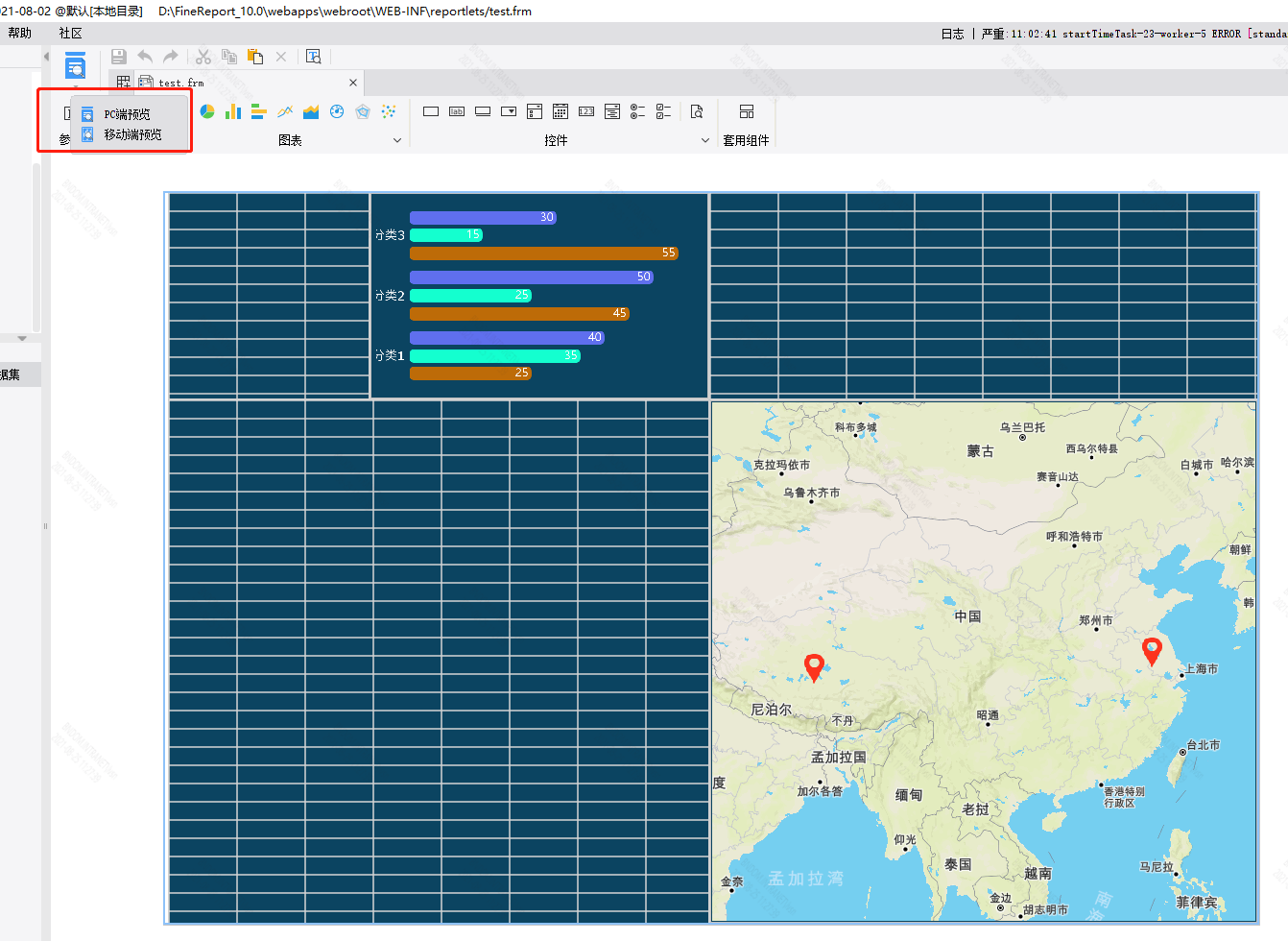Image resolution: width=1288 pixels, height=941 pixels.
Task: Select the 分类2 purple bar valued 50
Action: point(532,277)
